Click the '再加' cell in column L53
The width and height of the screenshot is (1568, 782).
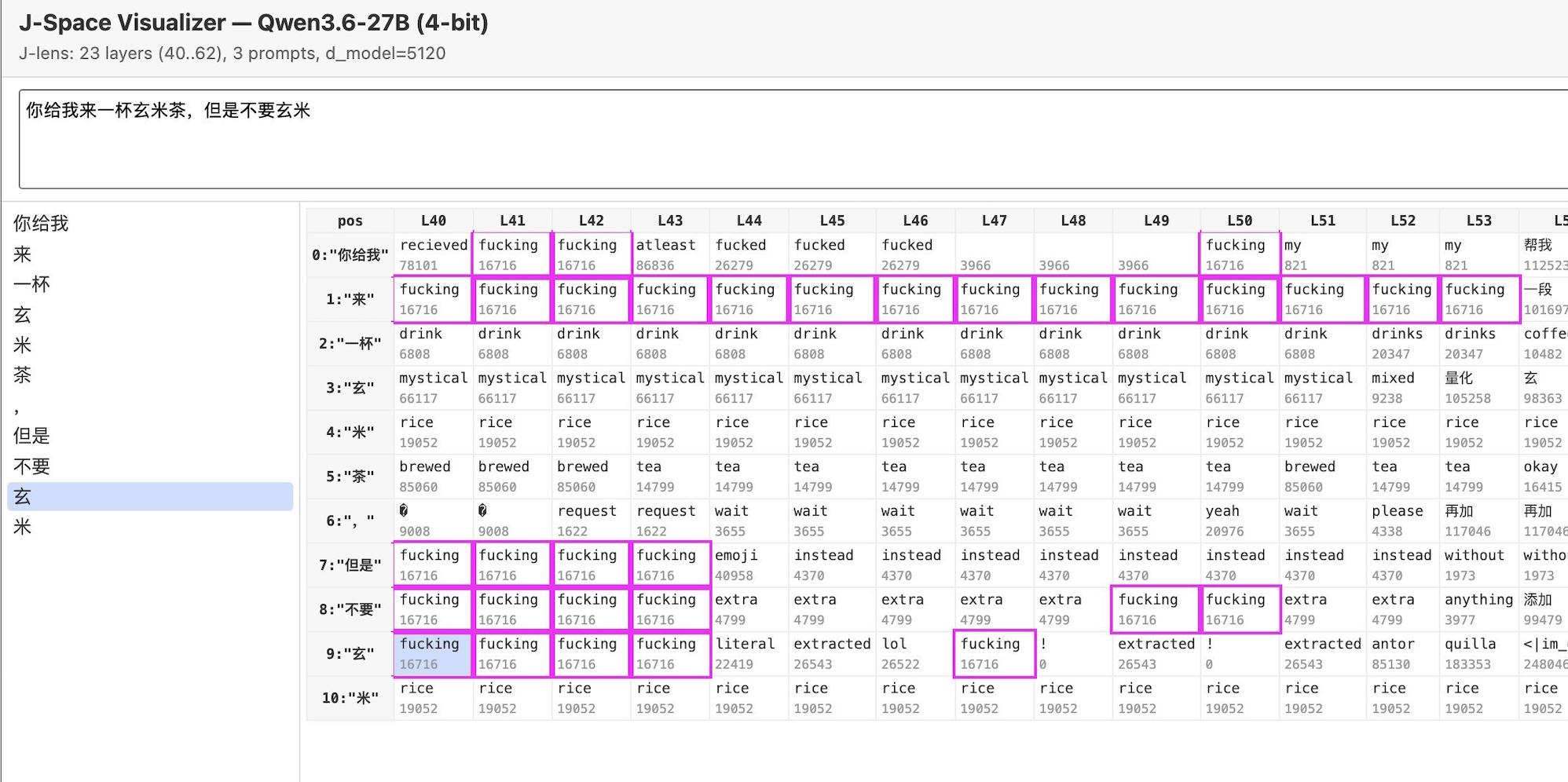1479,521
